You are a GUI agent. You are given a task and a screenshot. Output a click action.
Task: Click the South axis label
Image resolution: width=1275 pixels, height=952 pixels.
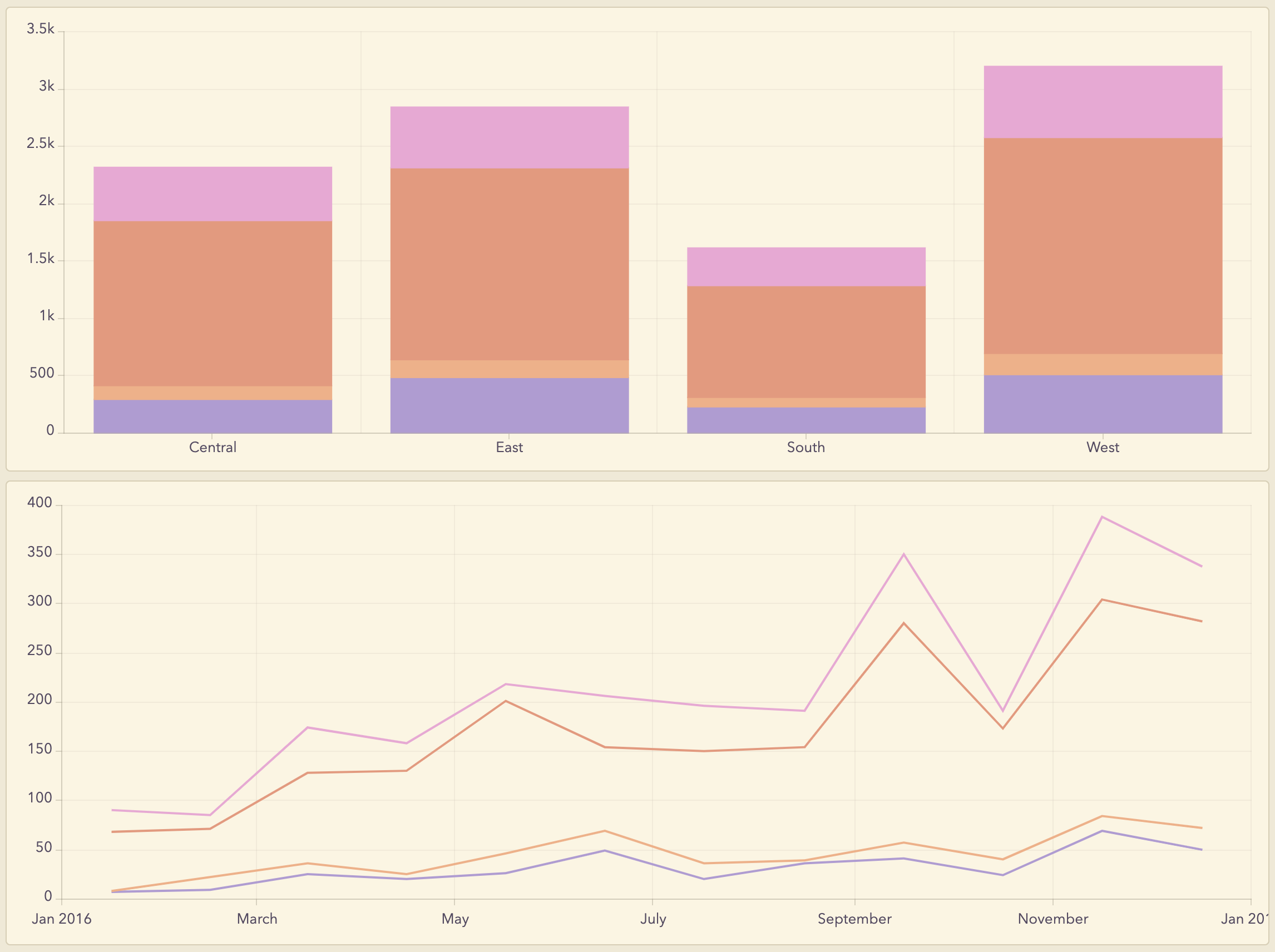click(x=806, y=447)
